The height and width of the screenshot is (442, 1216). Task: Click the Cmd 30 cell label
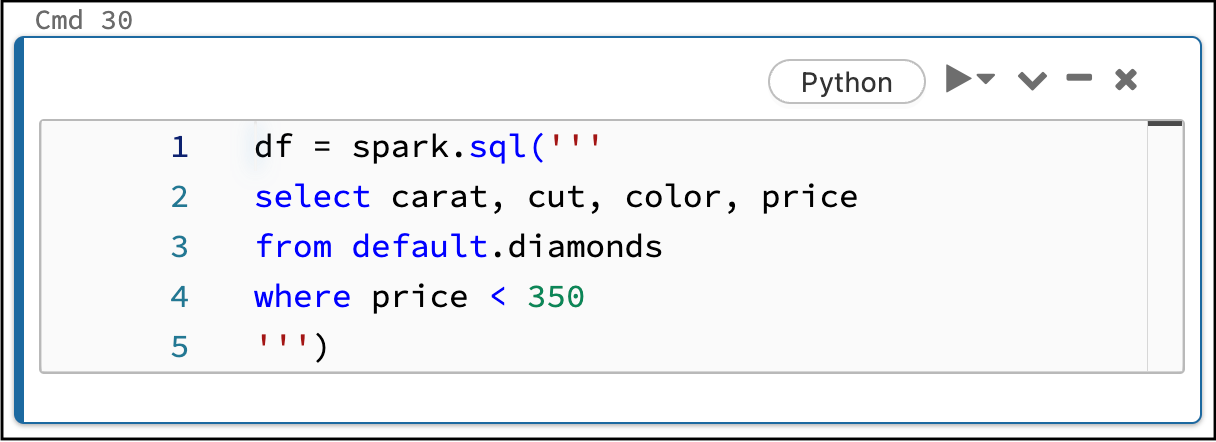point(84,21)
